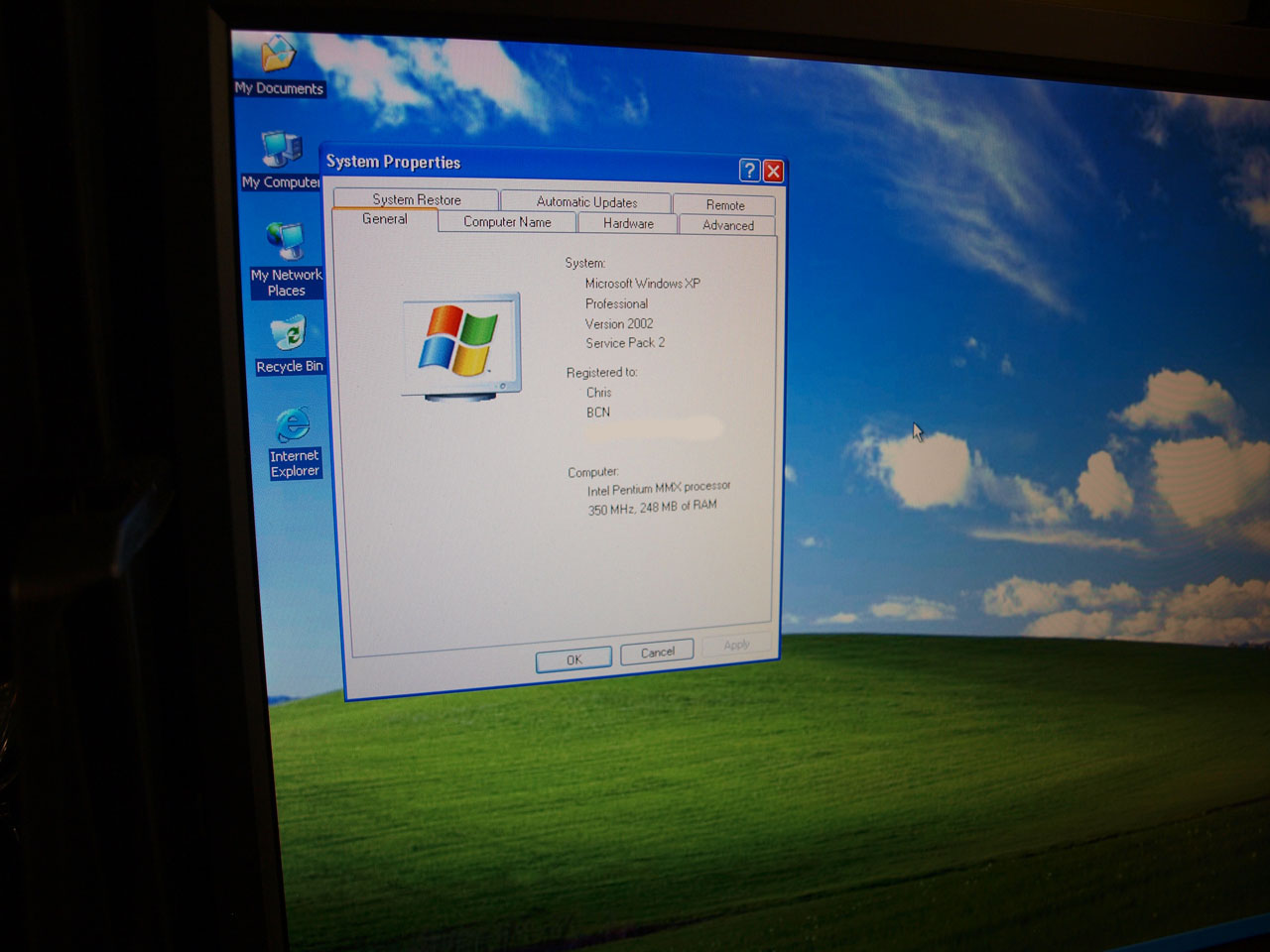Confirm with the OK button
Screen dimensions: 1270x952
coord(573,659)
